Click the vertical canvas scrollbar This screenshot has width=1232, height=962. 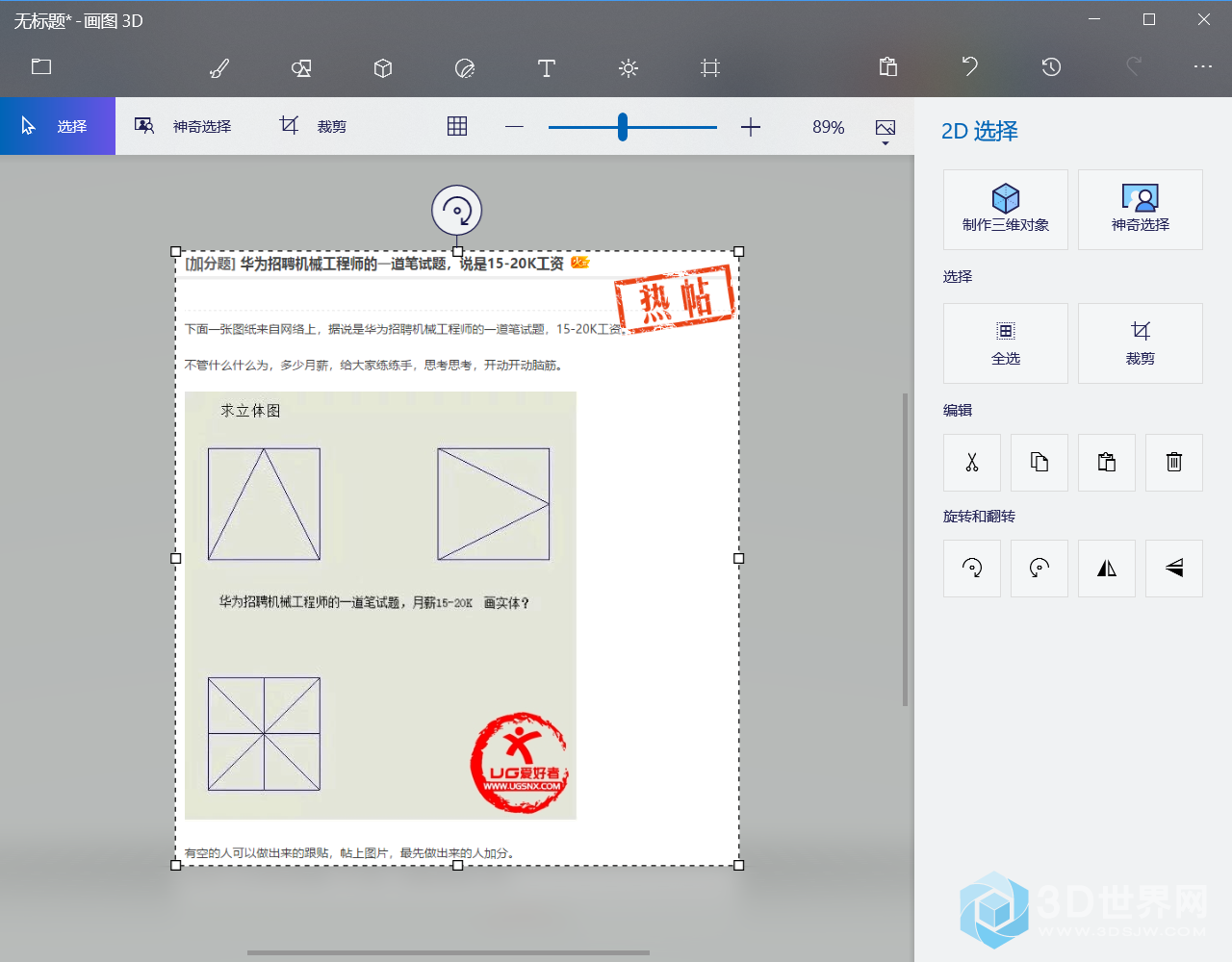coord(905,549)
